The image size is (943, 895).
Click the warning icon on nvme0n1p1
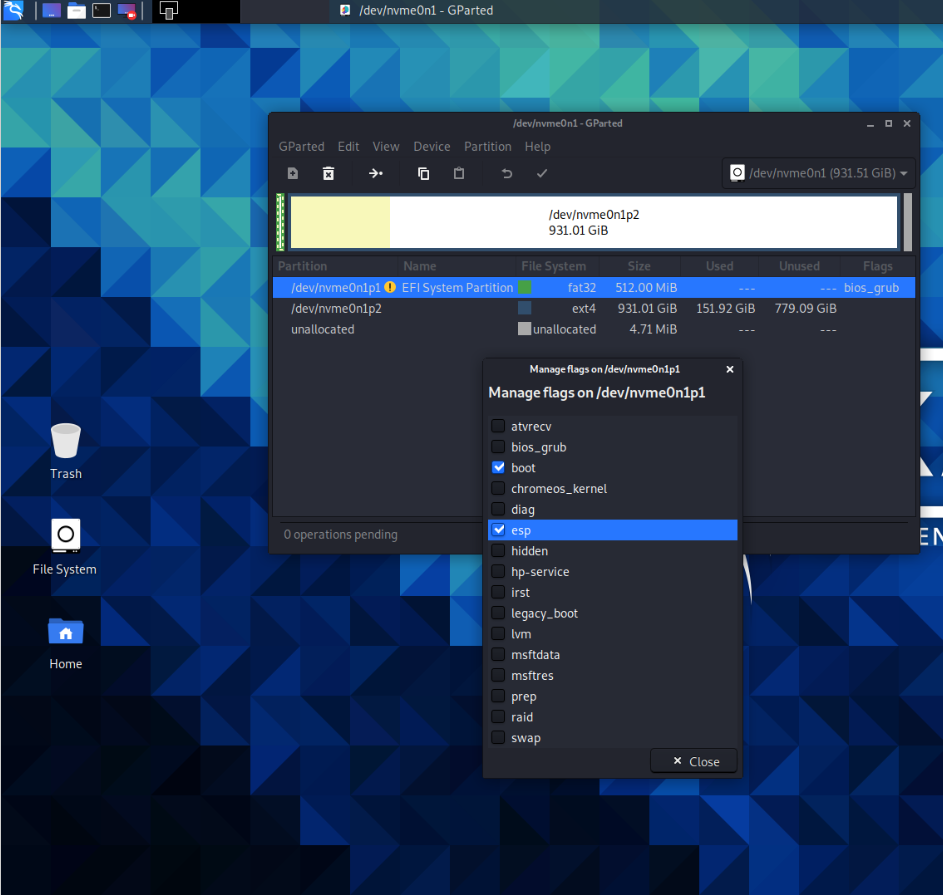click(x=390, y=288)
